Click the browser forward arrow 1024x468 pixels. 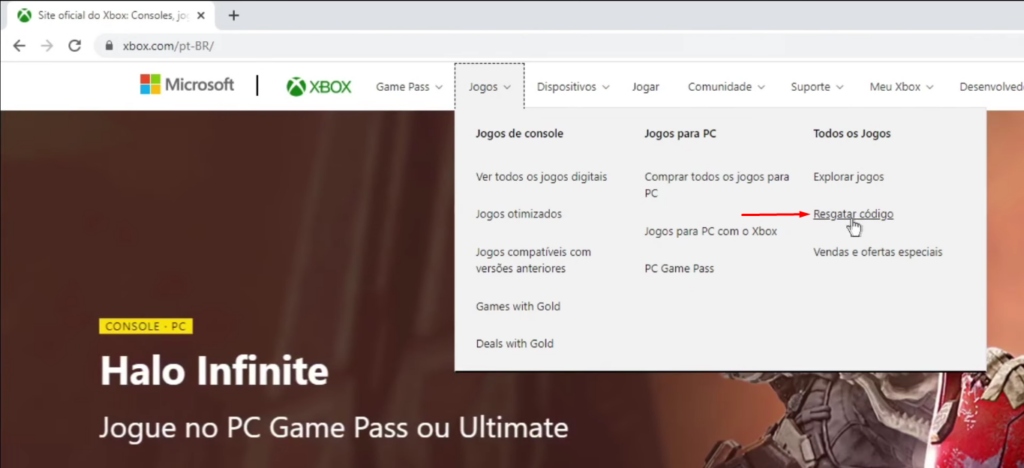46,46
